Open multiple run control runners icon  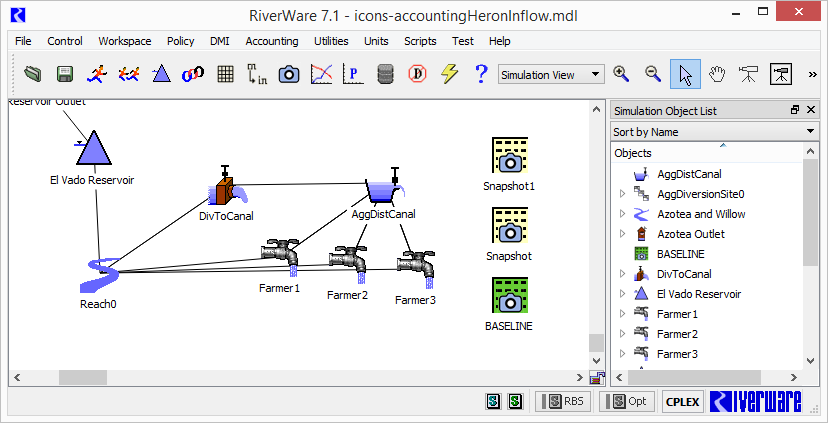(129, 74)
